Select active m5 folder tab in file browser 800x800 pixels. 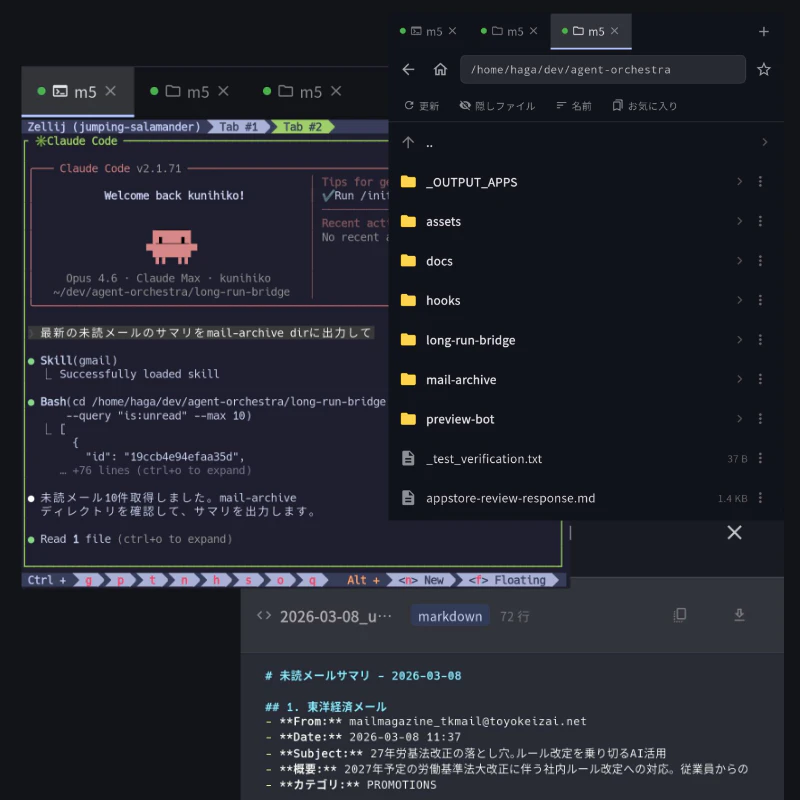click(x=590, y=32)
